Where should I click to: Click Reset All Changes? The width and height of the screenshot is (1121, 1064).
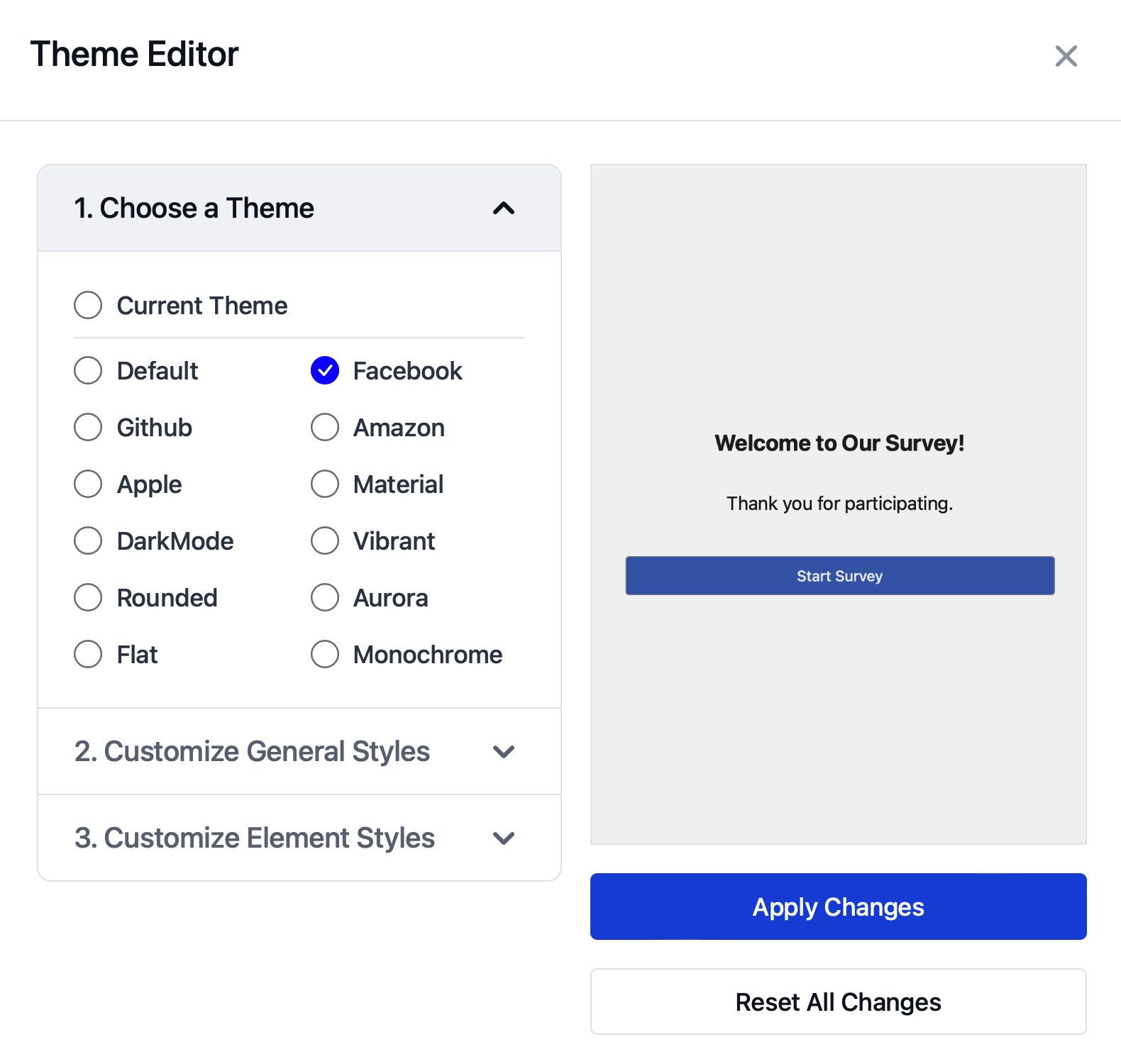tap(838, 1002)
